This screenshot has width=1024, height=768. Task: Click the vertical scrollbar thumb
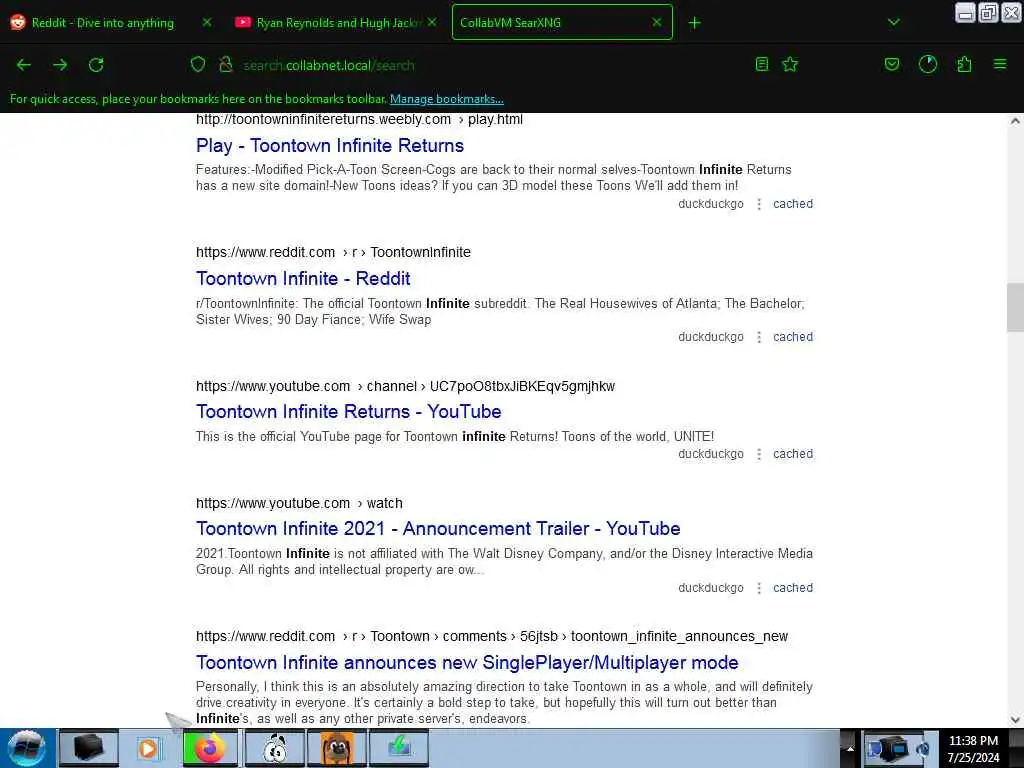tap(1015, 307)
